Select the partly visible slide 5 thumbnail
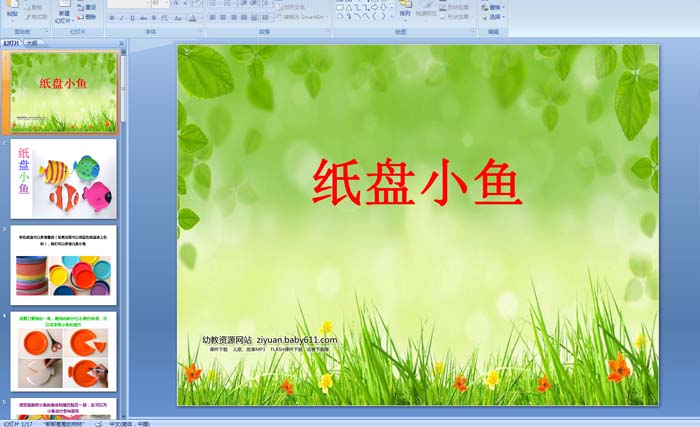Viewport: 700px width, 427px height. pyautogui.click(x=63, y=409)
